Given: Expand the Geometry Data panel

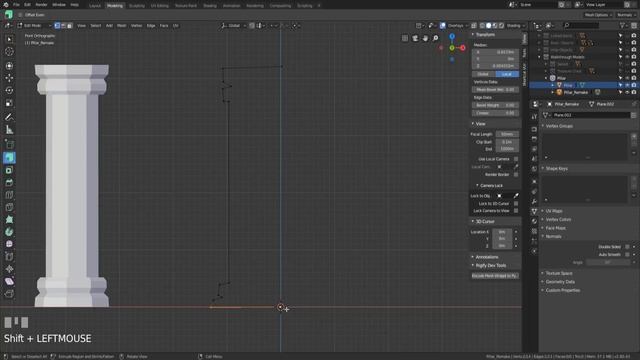Looking at the screenshot, I should click(x=560, y=282).
